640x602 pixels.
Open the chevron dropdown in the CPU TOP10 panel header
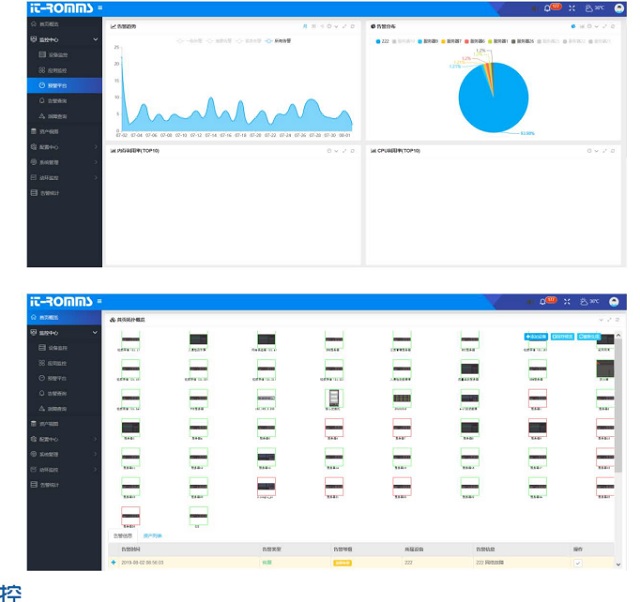tap(596, 151)
